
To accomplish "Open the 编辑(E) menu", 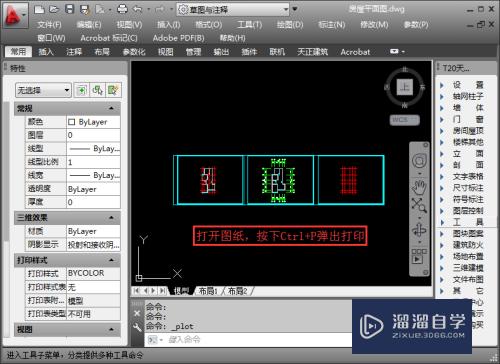I will 89,25.
